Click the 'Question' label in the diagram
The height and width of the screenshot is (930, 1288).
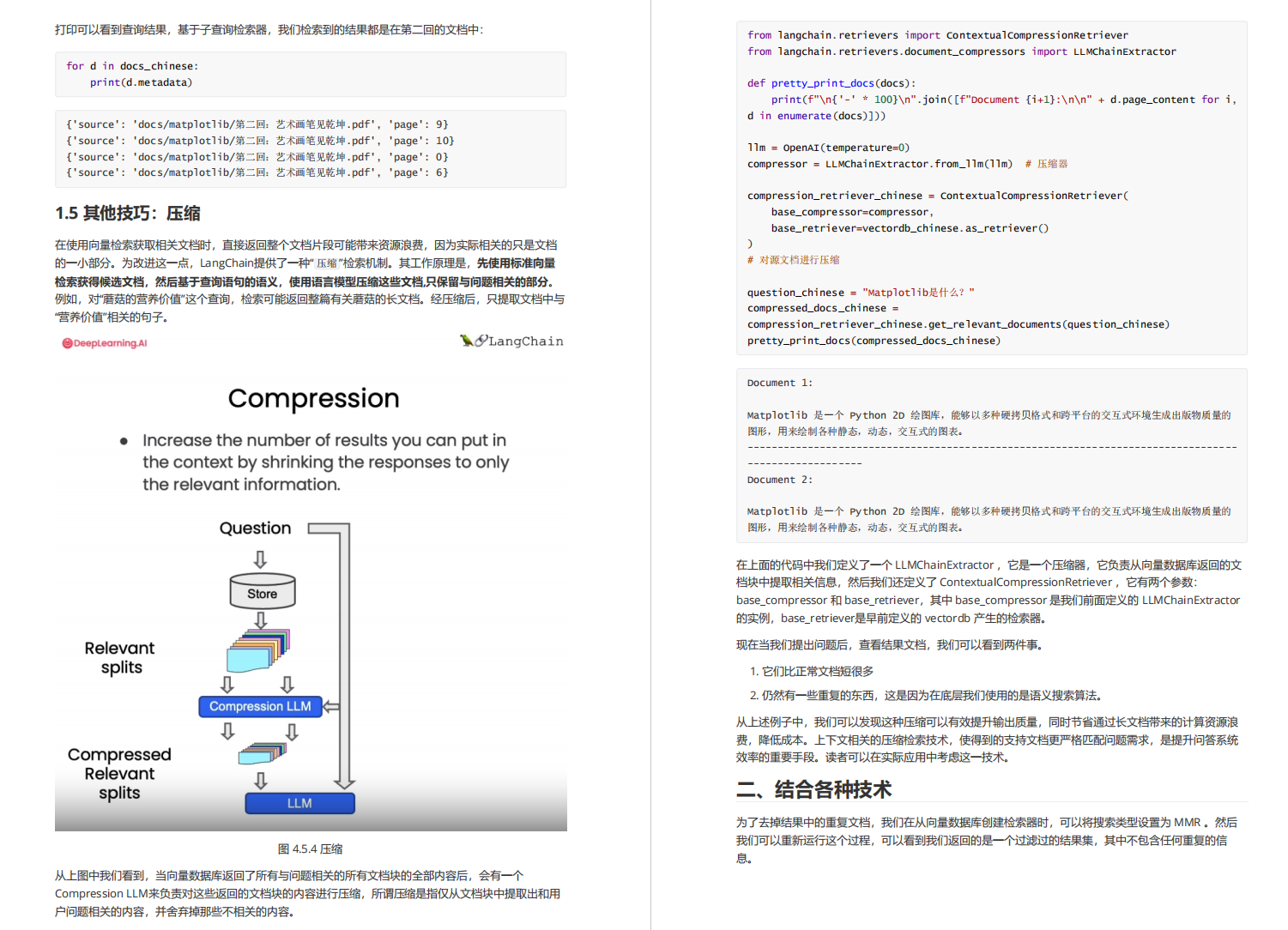(255, 528)
